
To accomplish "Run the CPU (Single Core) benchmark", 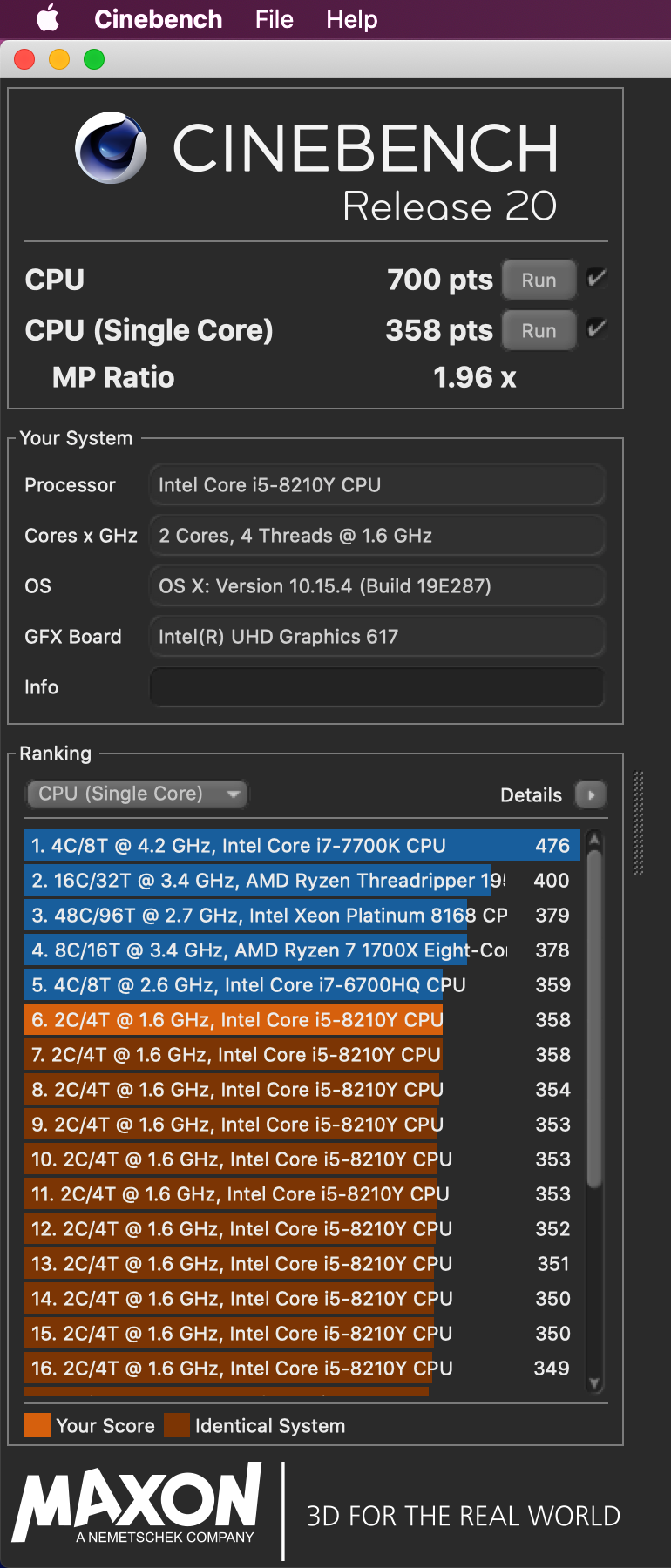I will (539, 330).
